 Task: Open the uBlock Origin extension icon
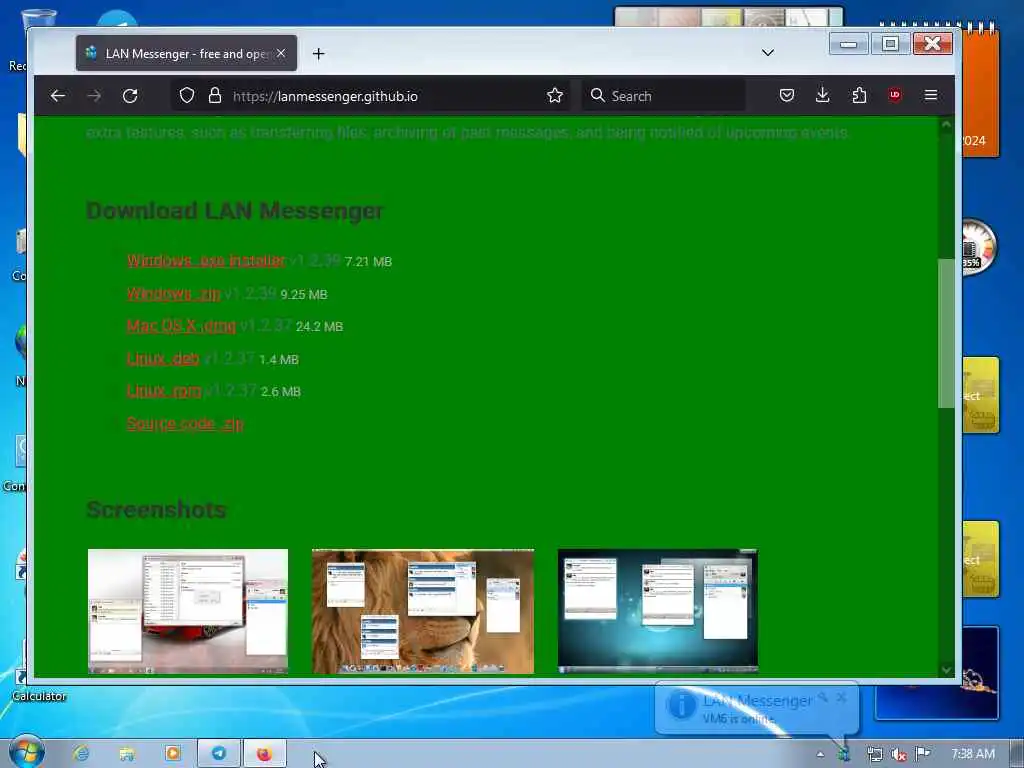point(895,95)
